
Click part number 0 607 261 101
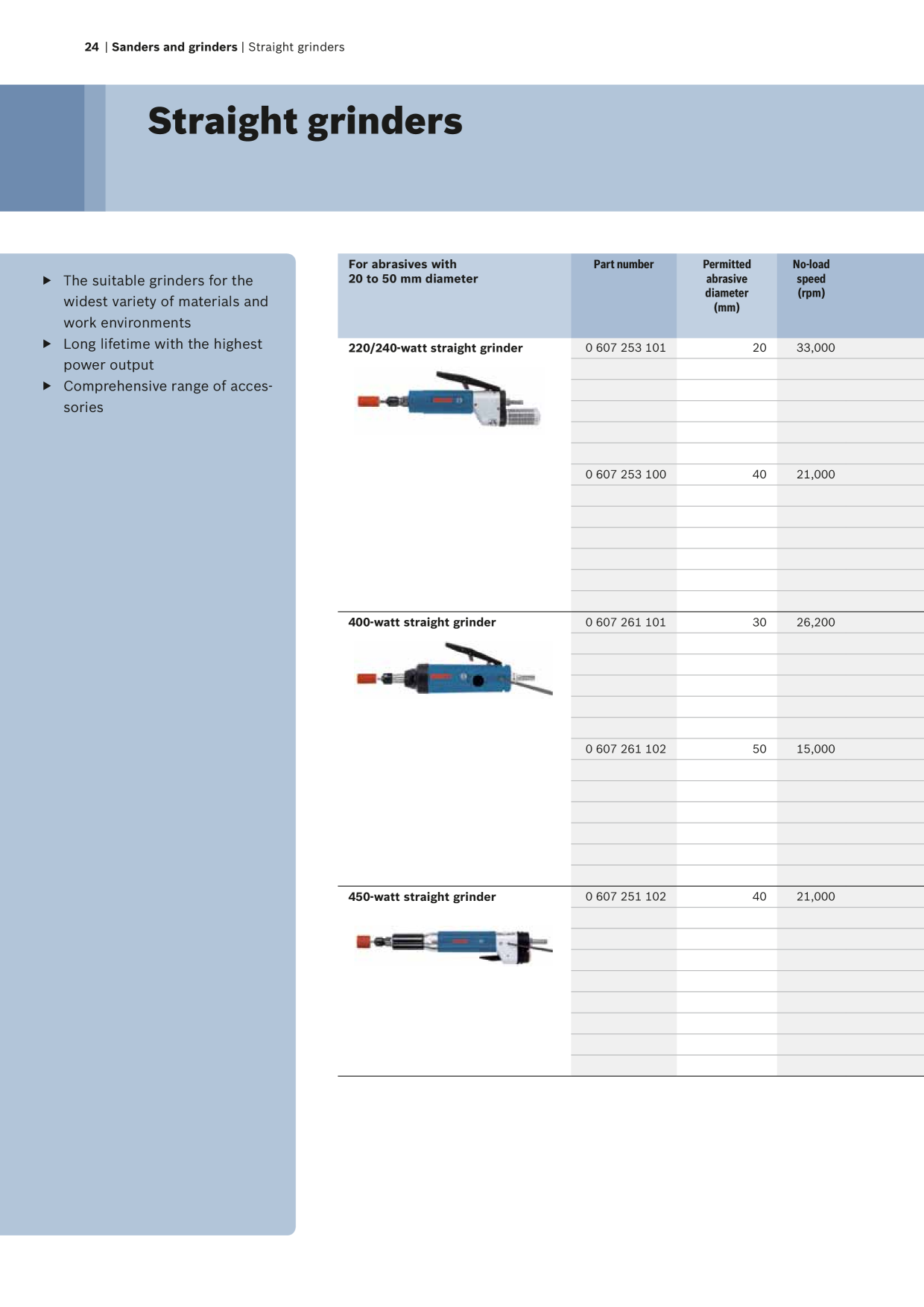pyautogui.click(x=626, y=622)
